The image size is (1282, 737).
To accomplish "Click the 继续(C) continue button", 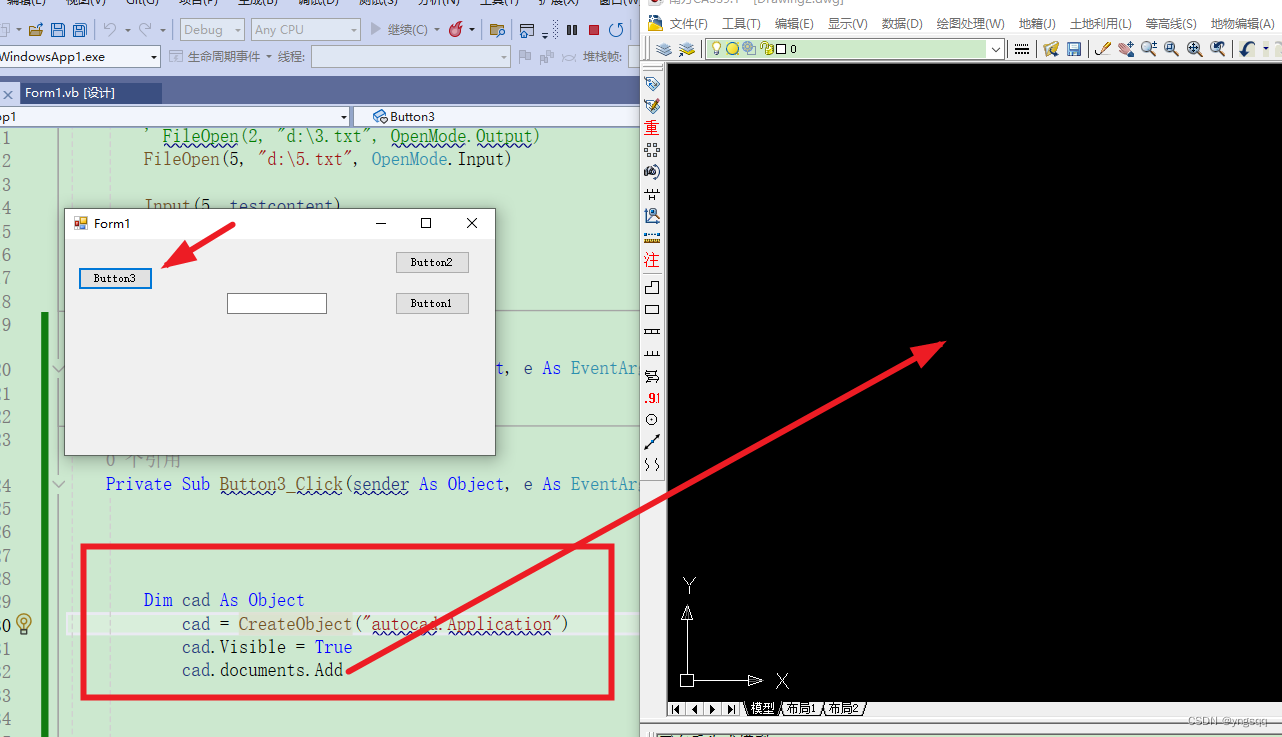I will click(x=400, y=30).
